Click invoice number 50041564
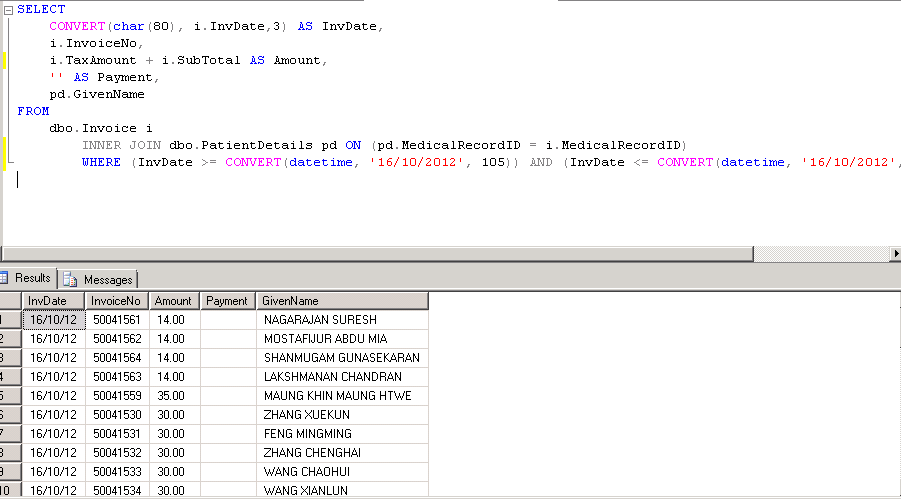 click(117, 358)
